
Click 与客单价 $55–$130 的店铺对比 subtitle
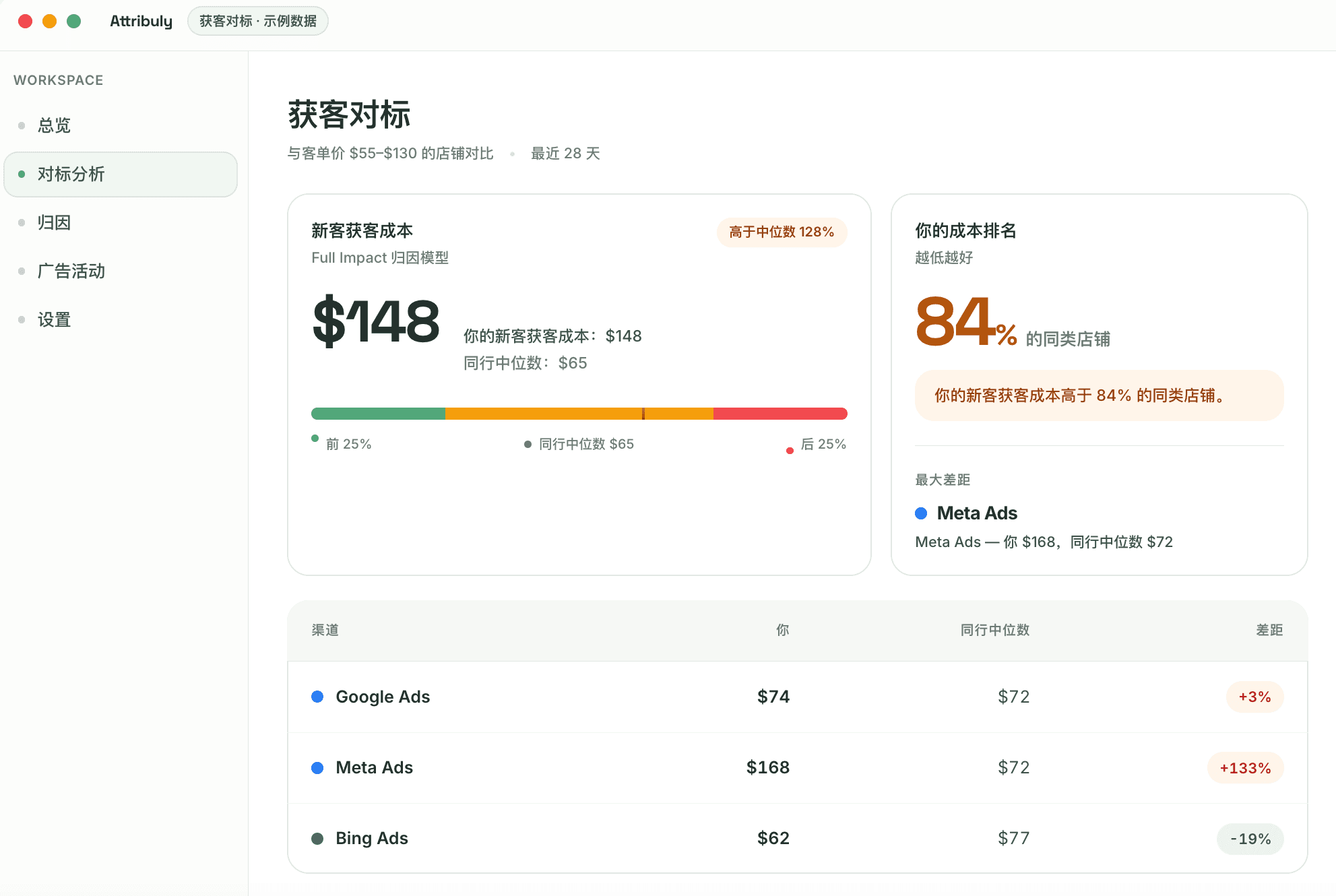(390, 154)
